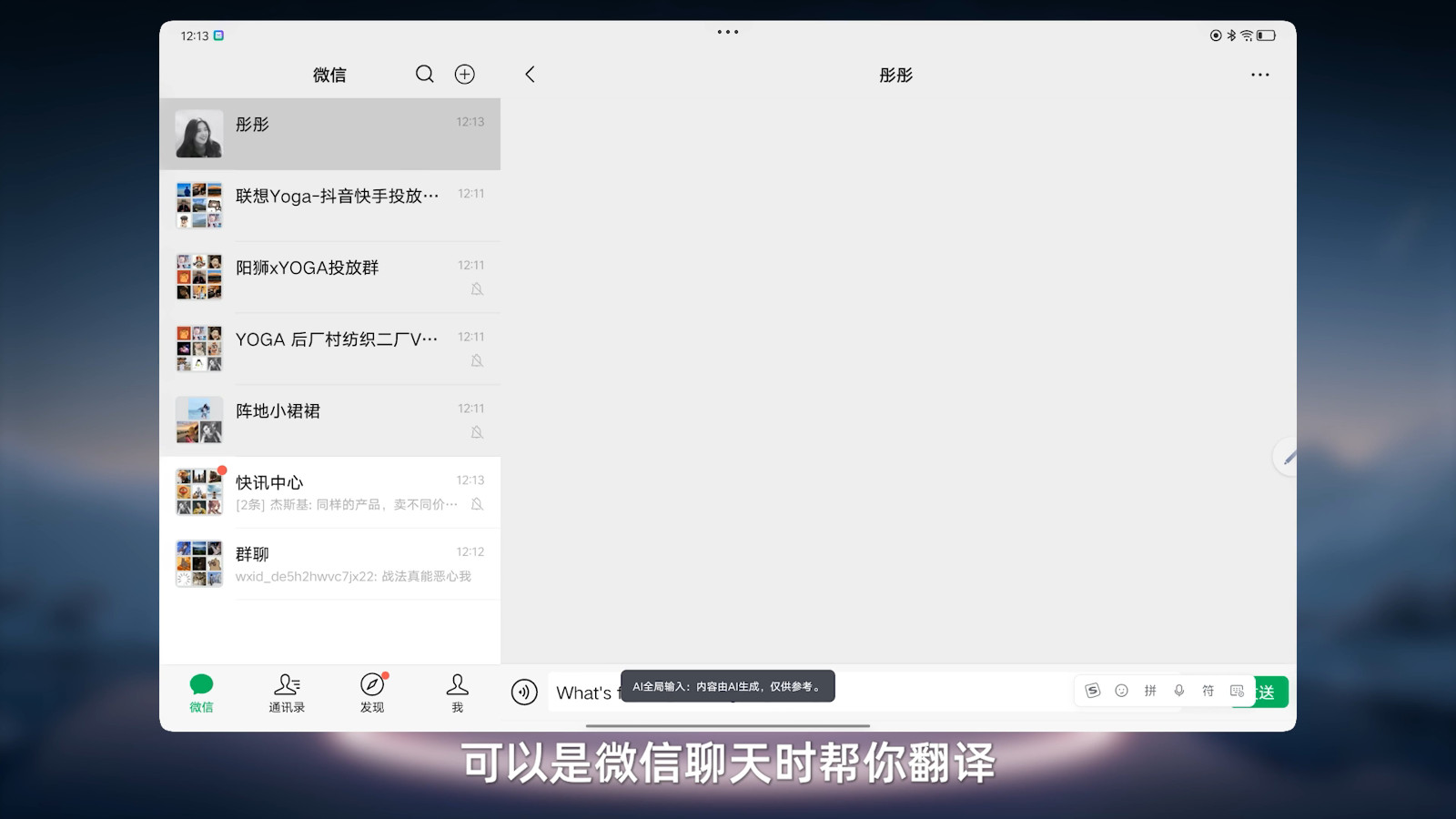The width and height of the screenshot is (1456, 819).
Task: Open the 微信 chats tab
Action: (201, 693)
